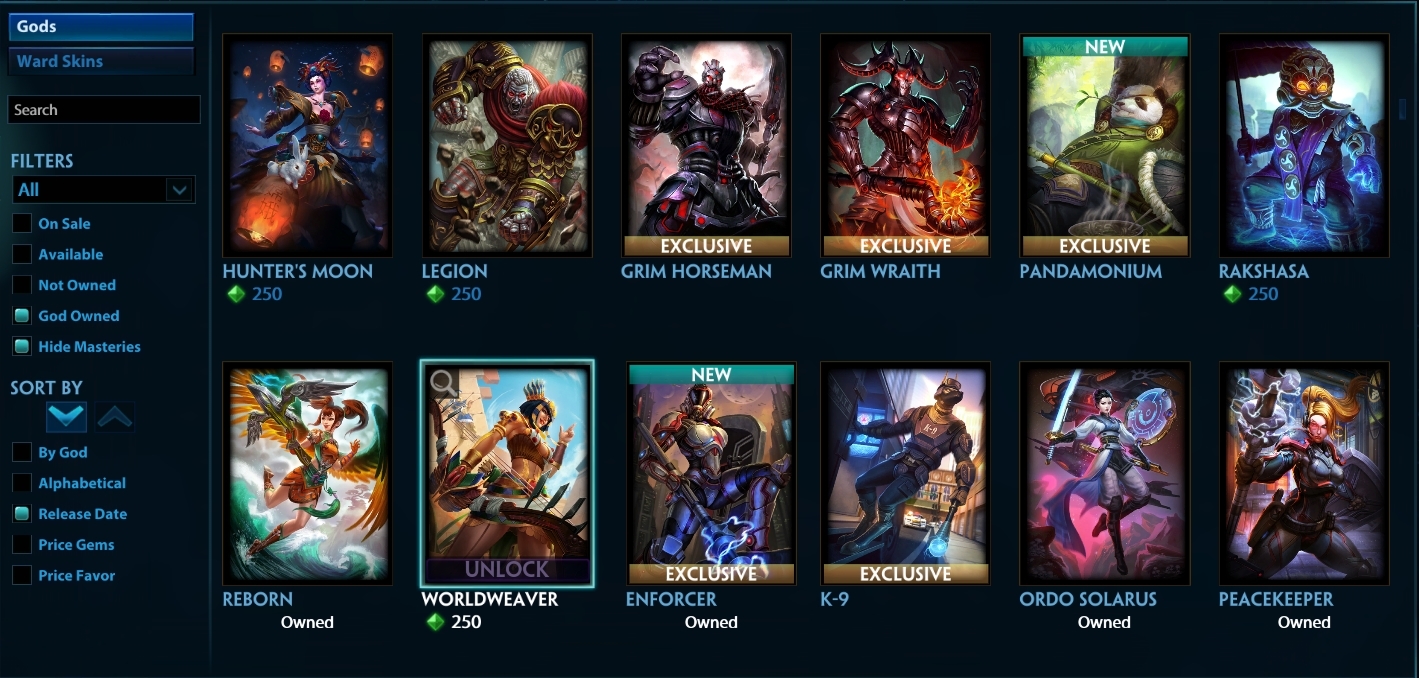Select descending sort arrow icon

click(x=67, y=417)
